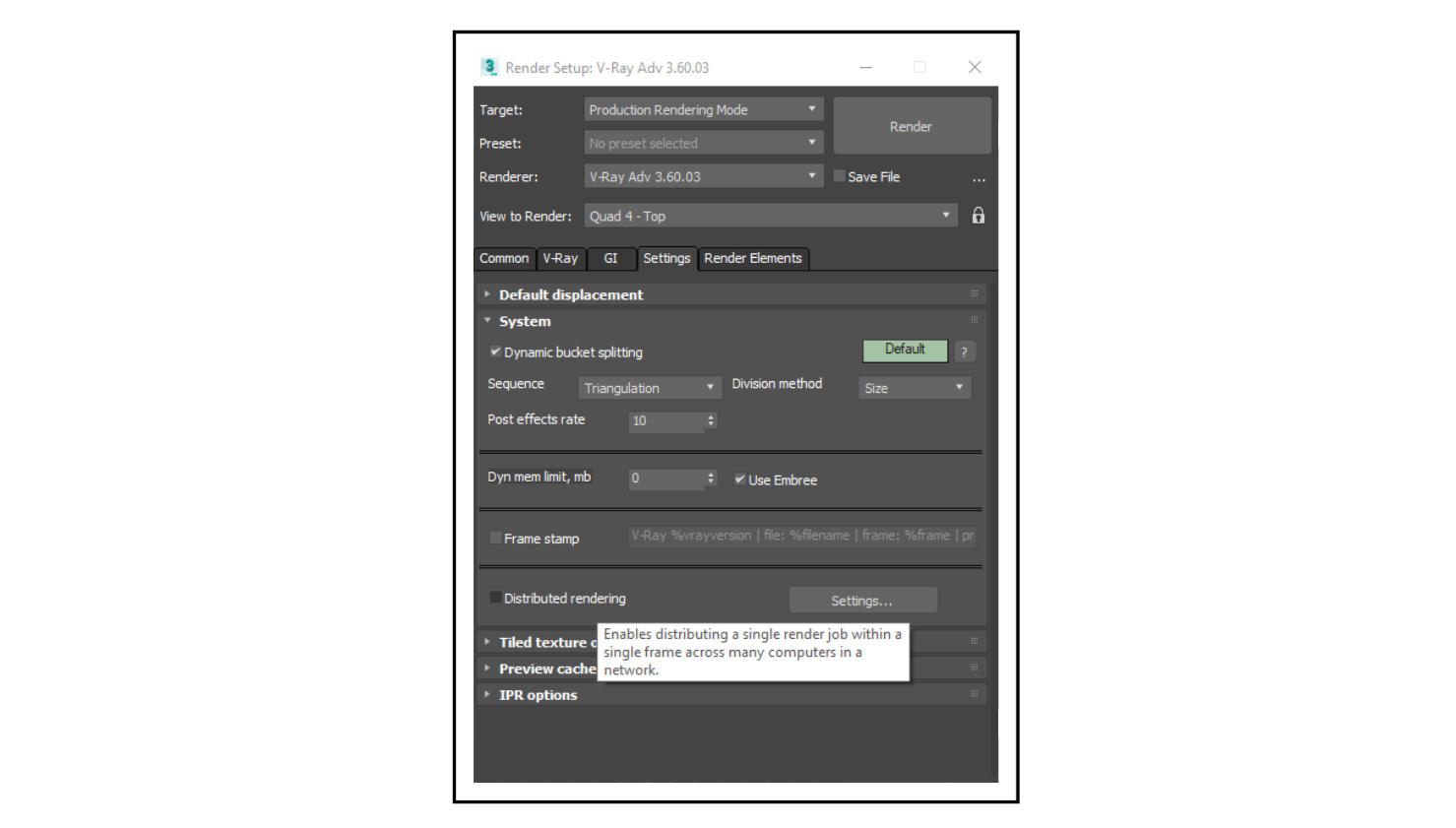Click the Save File browse ellipsis button

click(x=979, y=179)
